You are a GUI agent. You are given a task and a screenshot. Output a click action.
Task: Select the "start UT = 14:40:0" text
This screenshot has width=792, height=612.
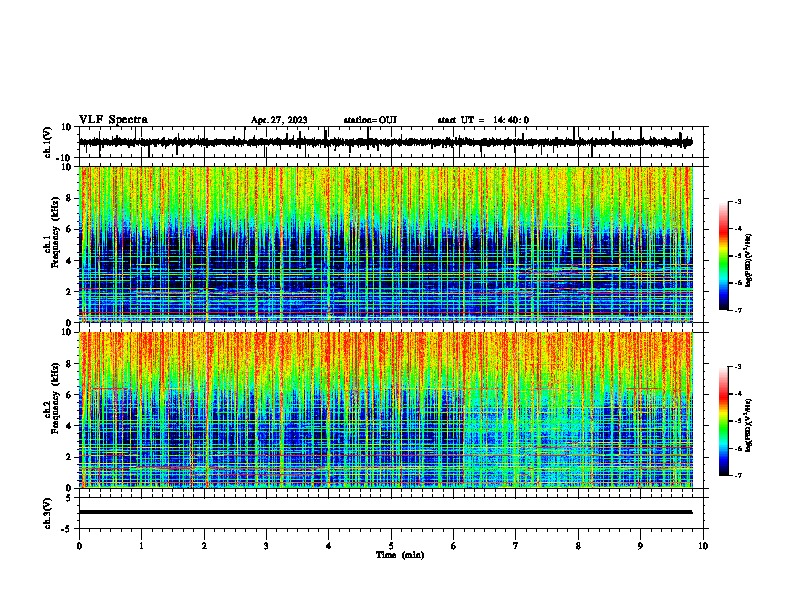click(483, 120)
